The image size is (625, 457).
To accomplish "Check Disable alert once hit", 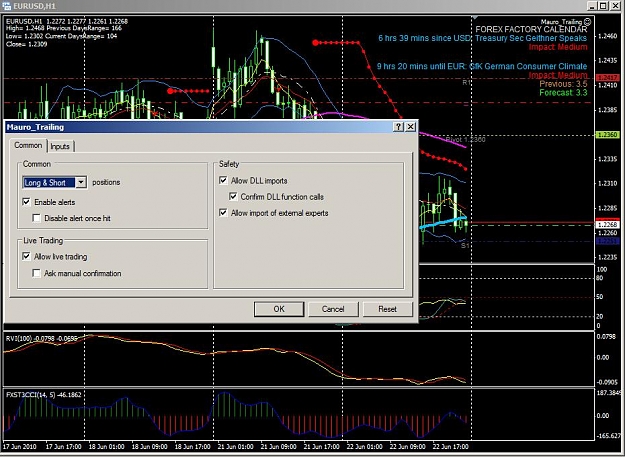I will (x=37, y=218).
